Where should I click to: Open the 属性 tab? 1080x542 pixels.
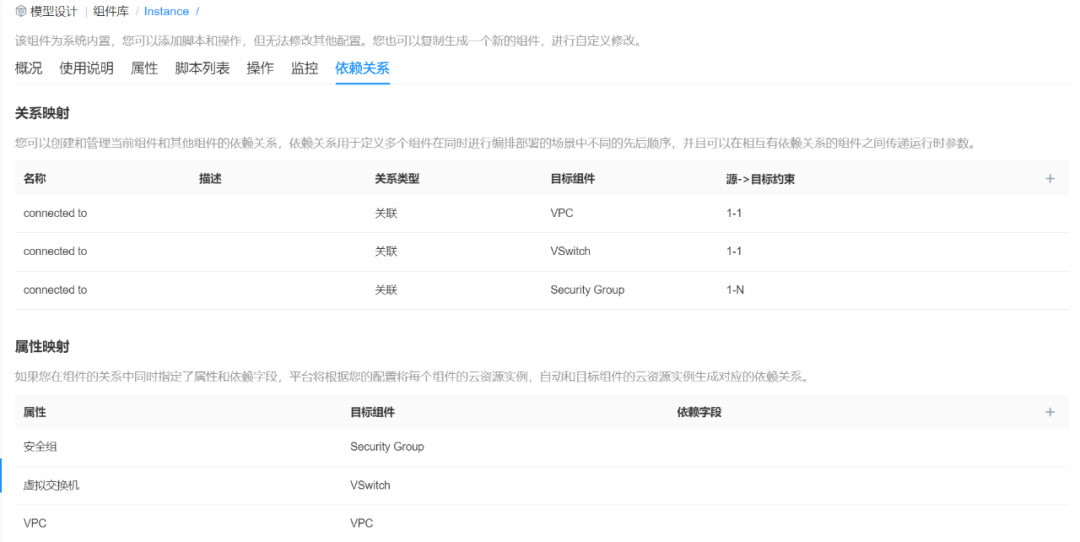[x=144, y=68]
